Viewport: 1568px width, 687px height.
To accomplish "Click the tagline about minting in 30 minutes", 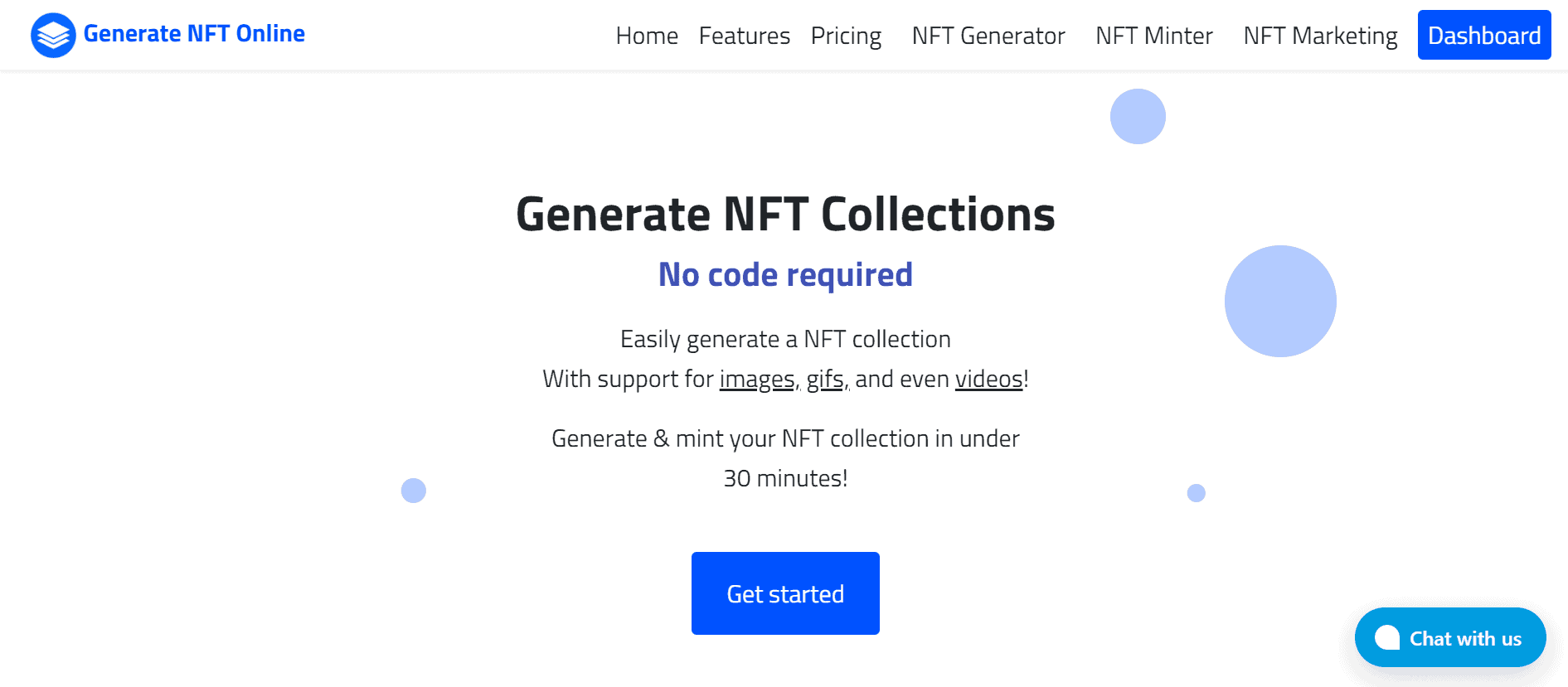I will click(785, 457).
